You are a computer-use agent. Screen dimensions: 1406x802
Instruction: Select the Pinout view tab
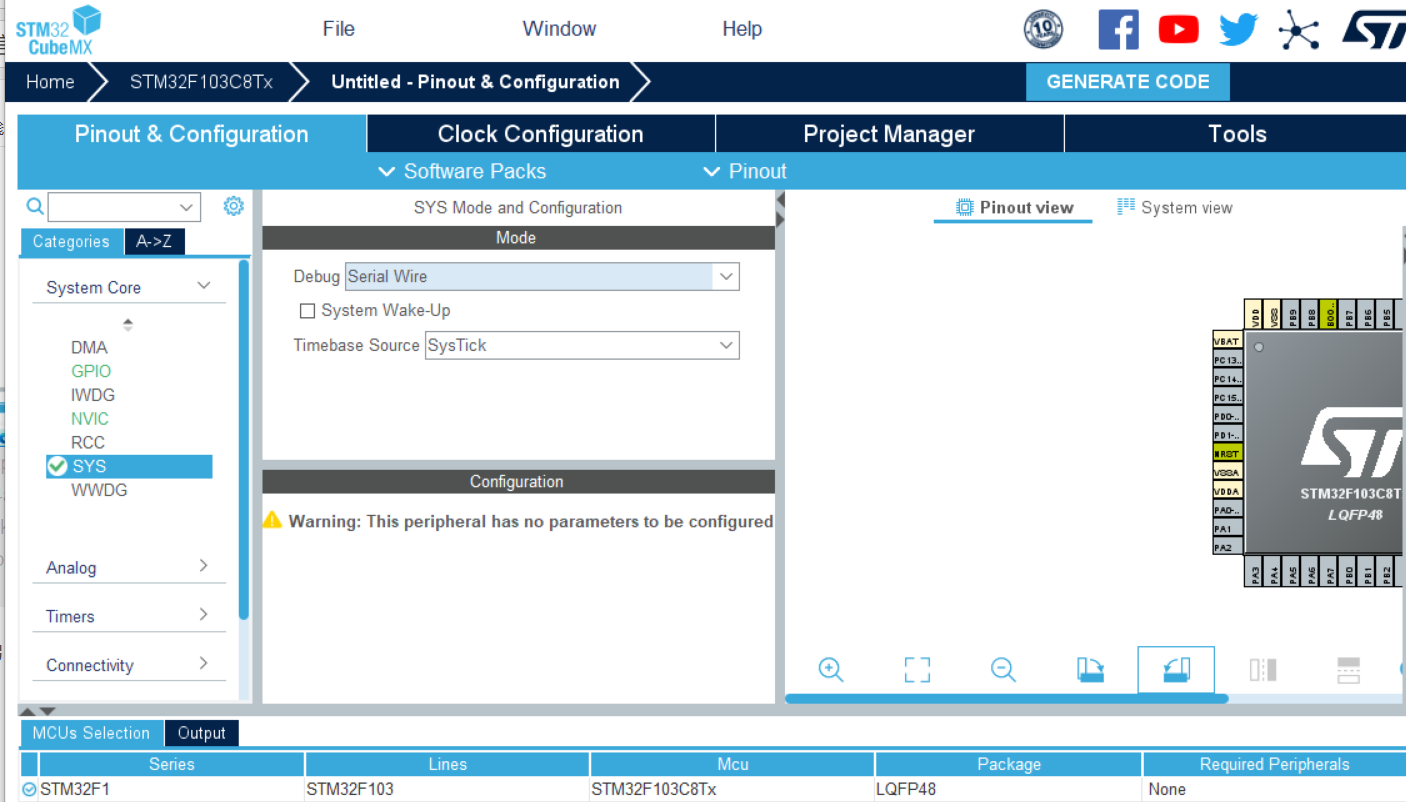click(x=1014, y=207)
